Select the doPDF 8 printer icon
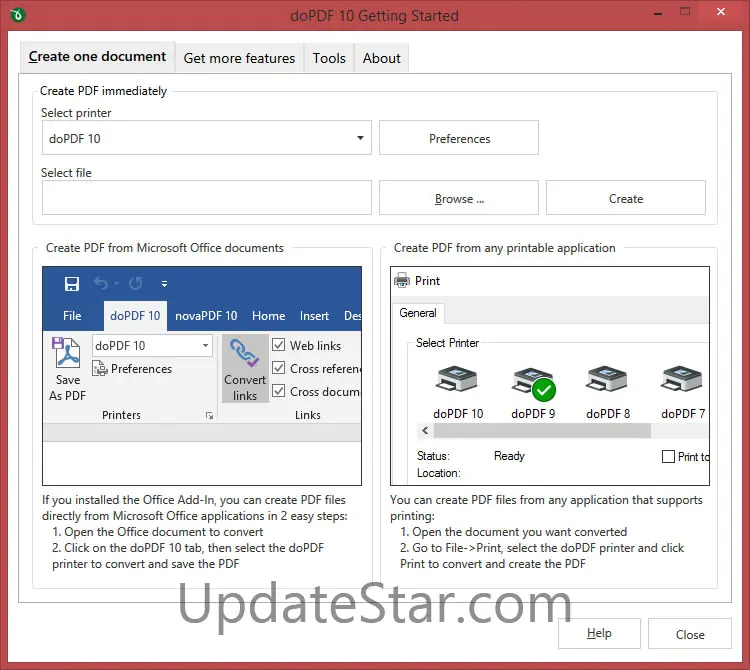Image resolution: width=750 pixels, height=670 pixels. (607, 379)
